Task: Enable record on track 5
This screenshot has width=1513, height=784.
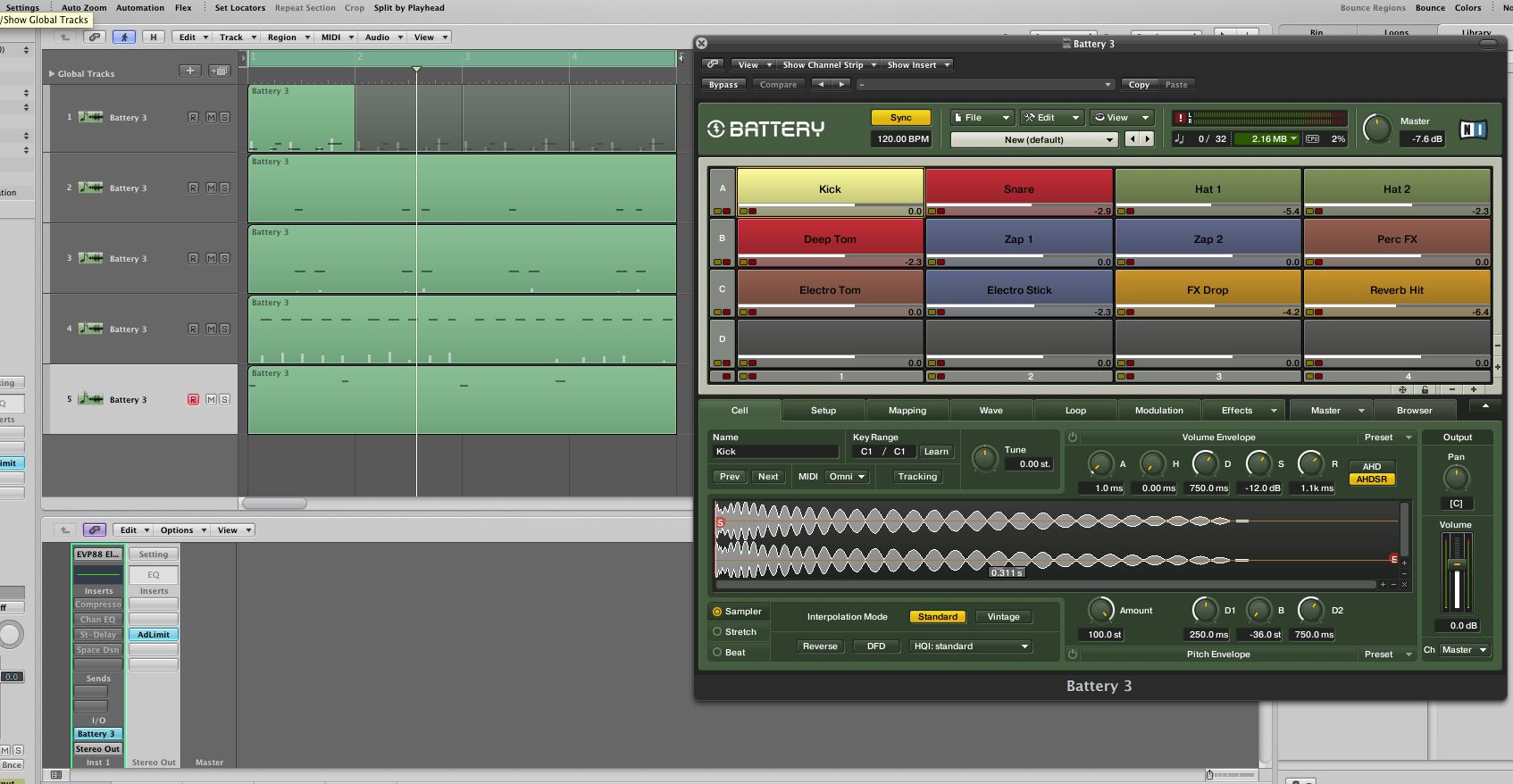Action: pos(193,399)
